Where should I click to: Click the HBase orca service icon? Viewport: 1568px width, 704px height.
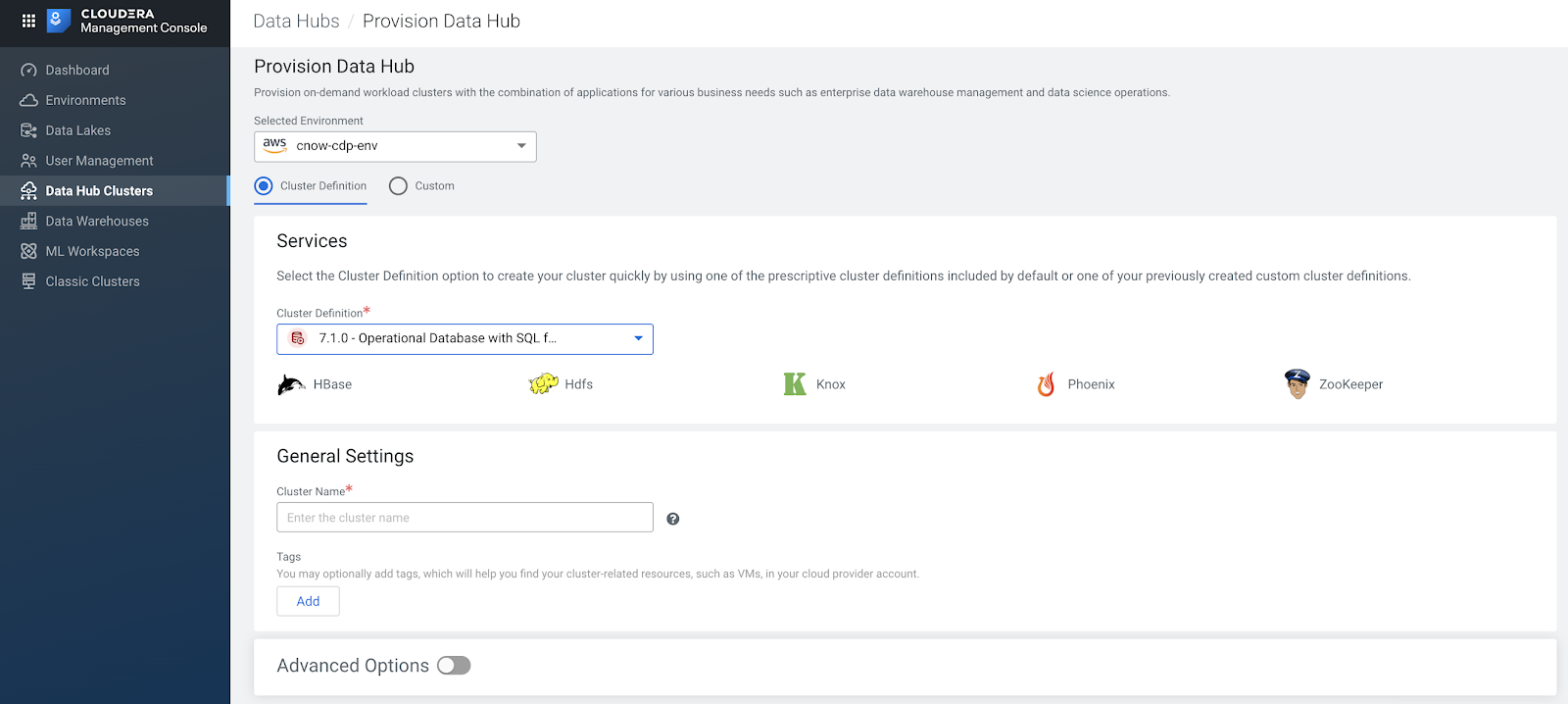(x=291, y=384)
